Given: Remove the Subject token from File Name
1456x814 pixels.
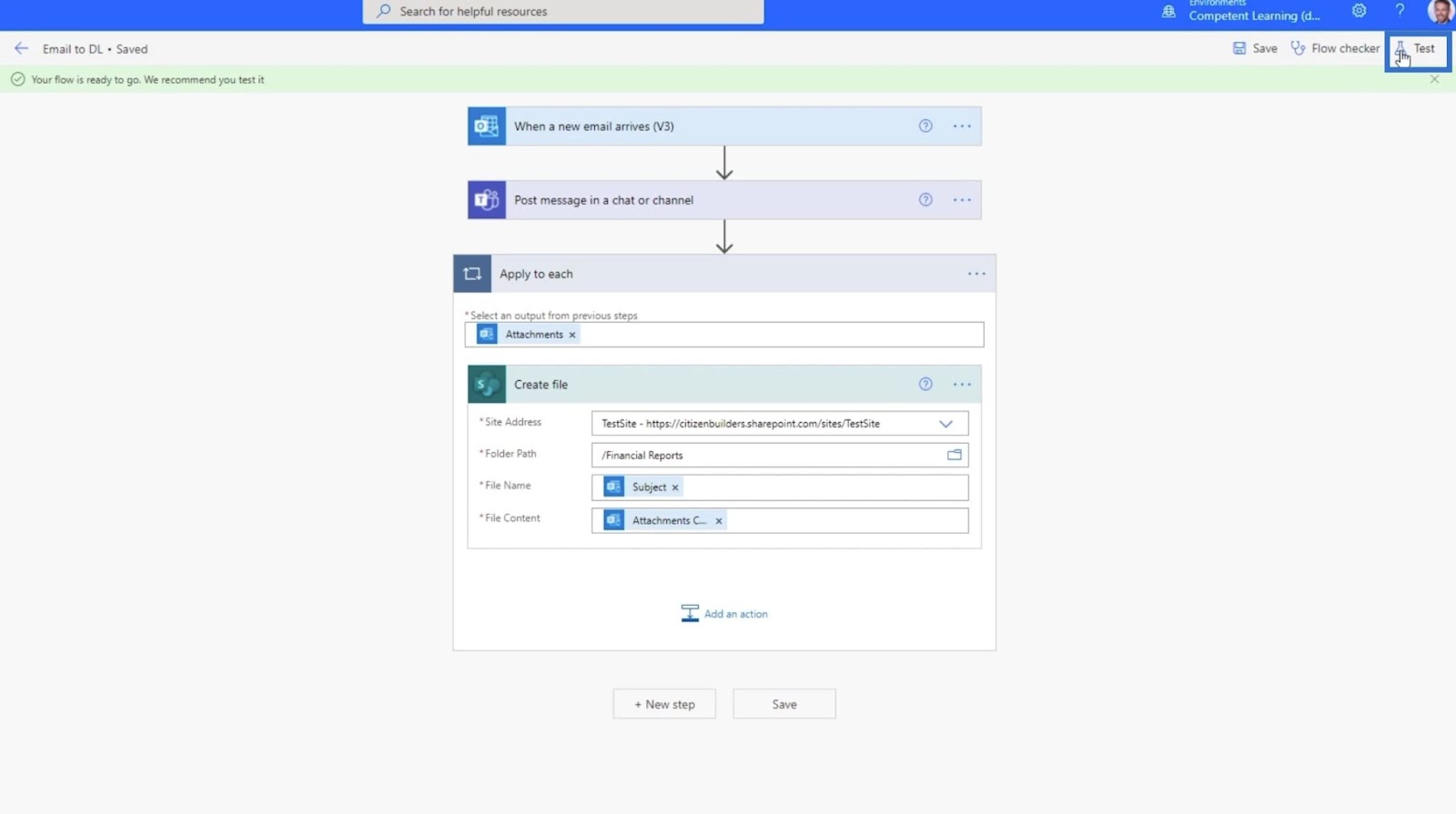Looking at the screenshot, I should click(x=675, y=488).
